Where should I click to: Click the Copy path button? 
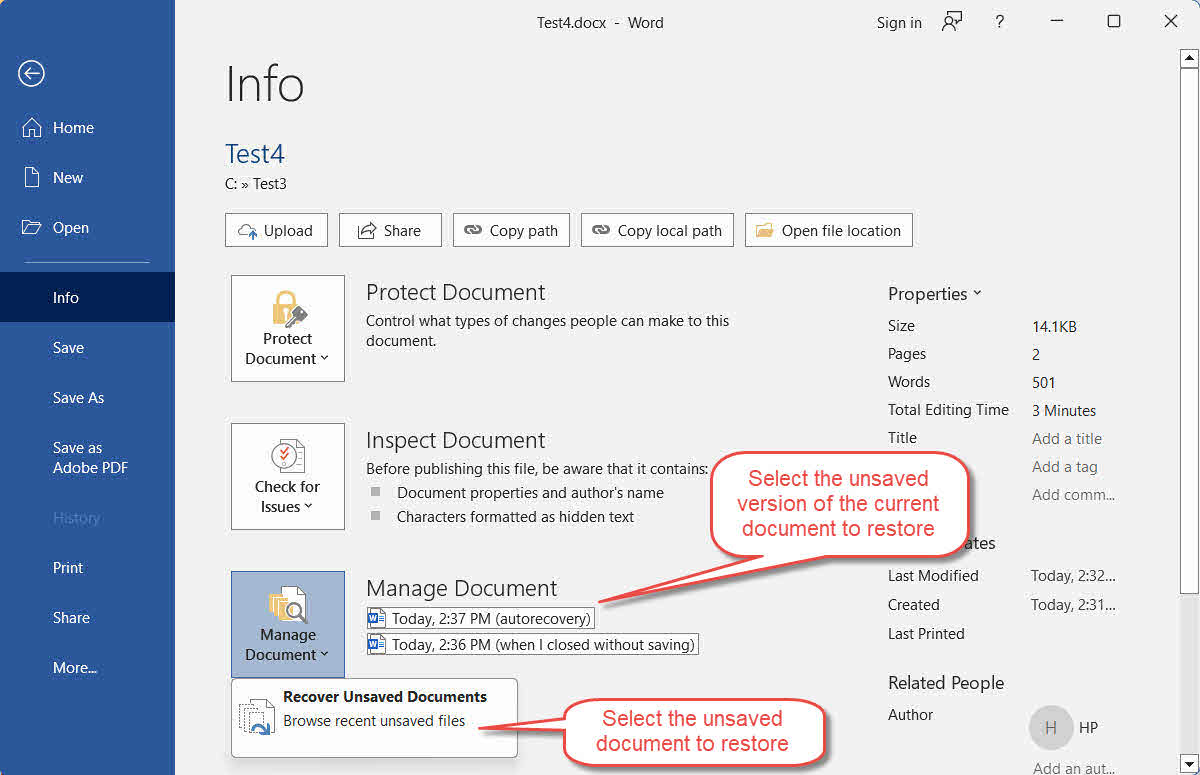tap(512, 230)
